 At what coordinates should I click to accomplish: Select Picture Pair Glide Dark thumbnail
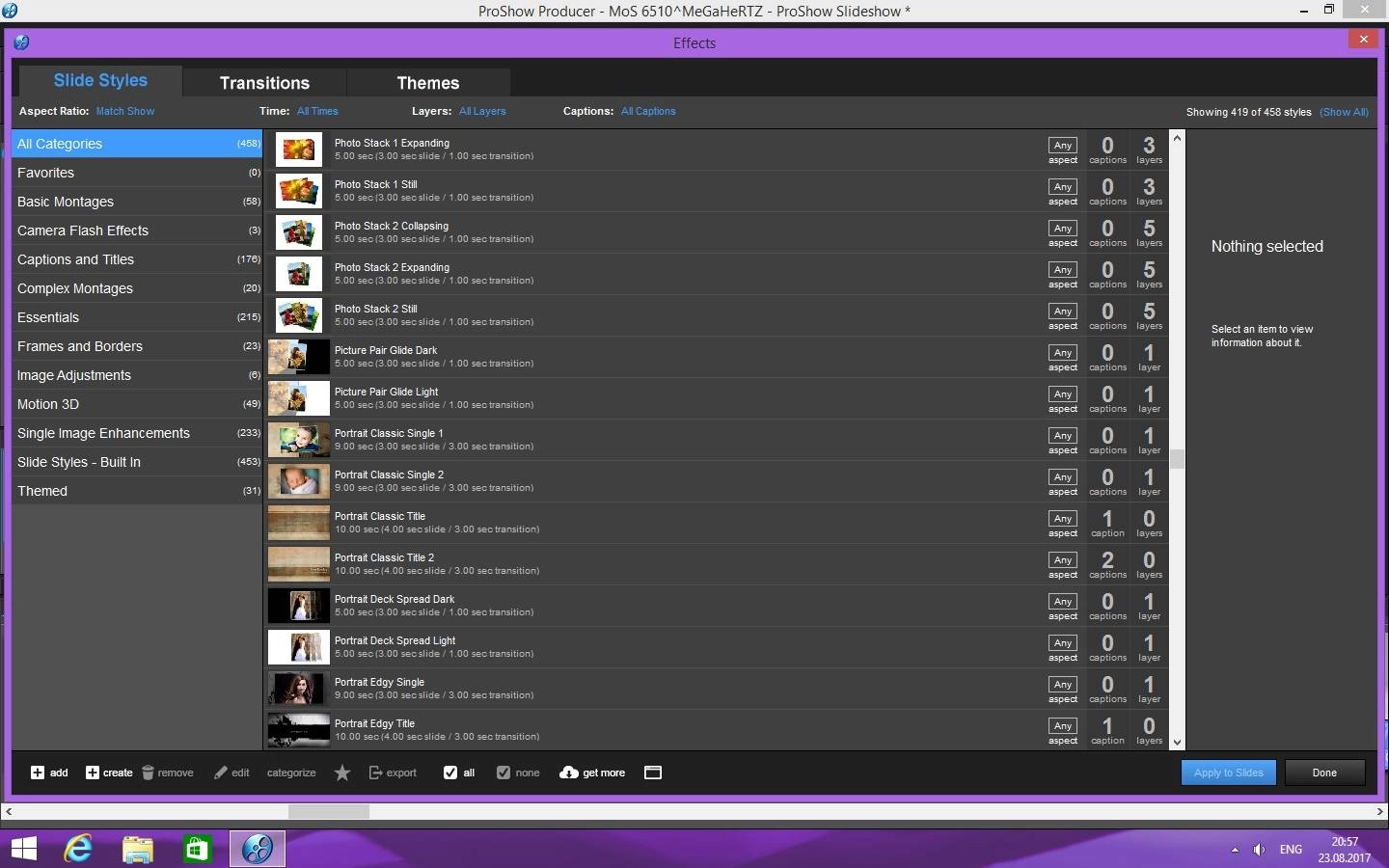coord(299,357)
